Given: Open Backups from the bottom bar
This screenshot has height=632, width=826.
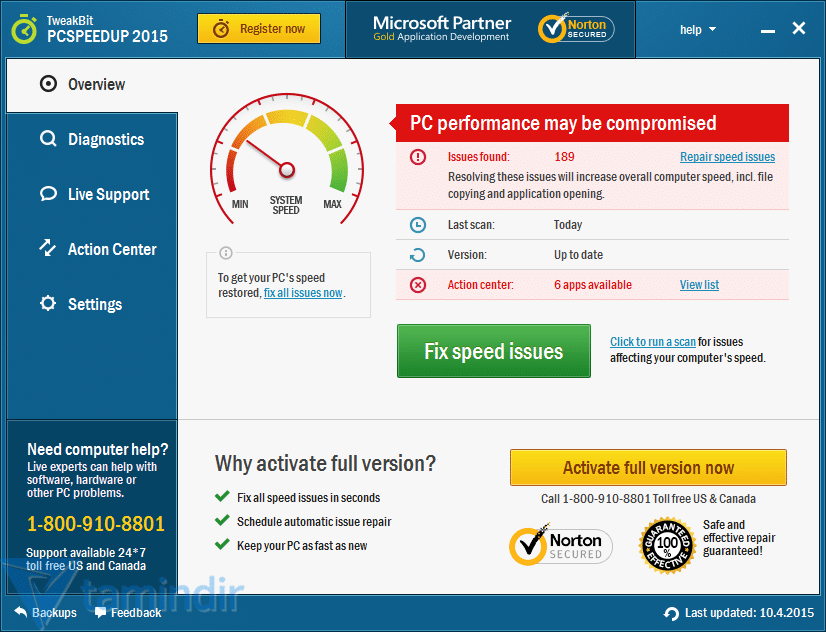Looking at the screenshot, I should [45, 613].
